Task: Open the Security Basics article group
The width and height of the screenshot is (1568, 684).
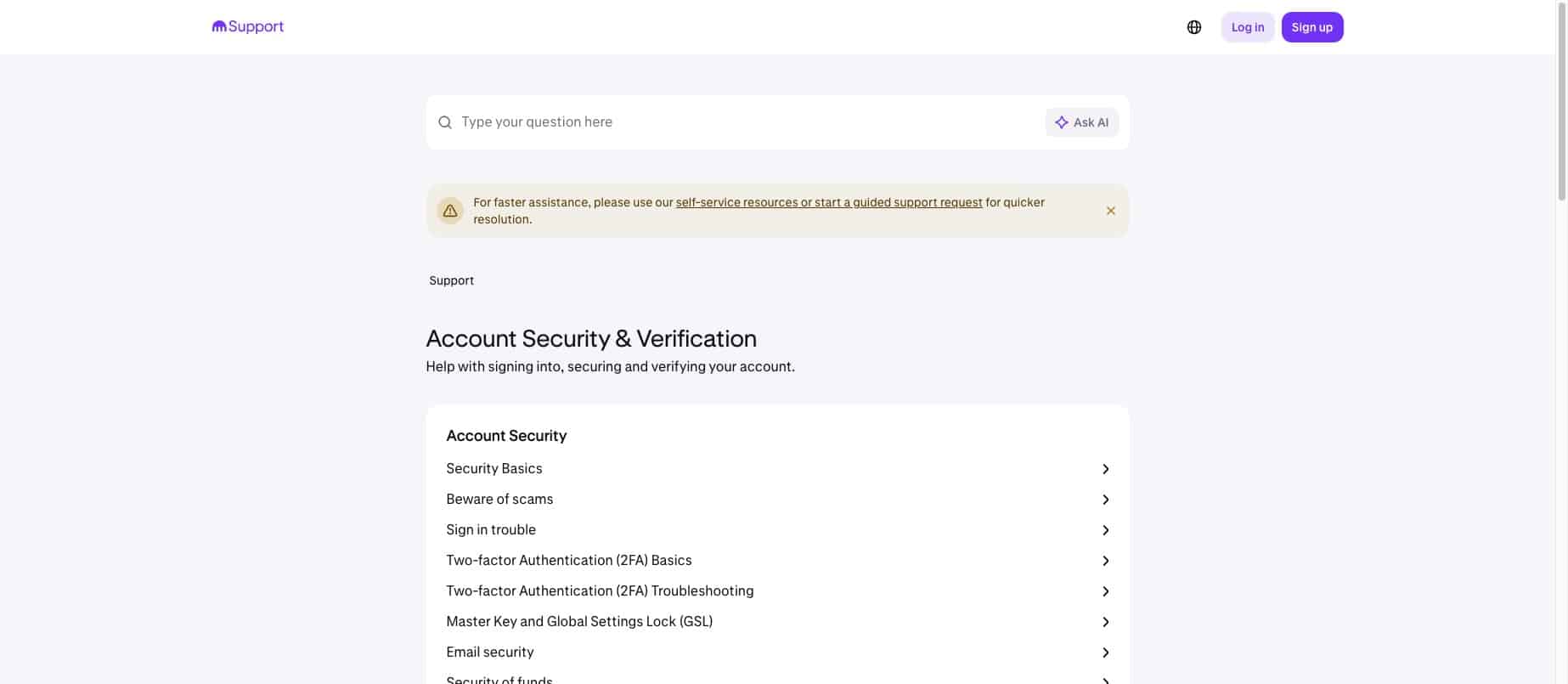Action: tap(777, 469)
